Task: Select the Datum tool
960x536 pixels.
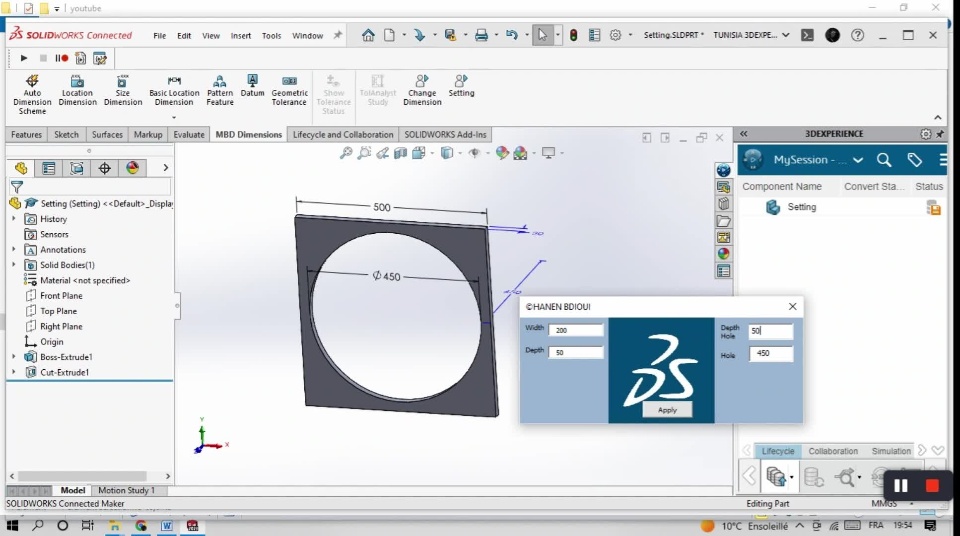Action: [252, 86]
